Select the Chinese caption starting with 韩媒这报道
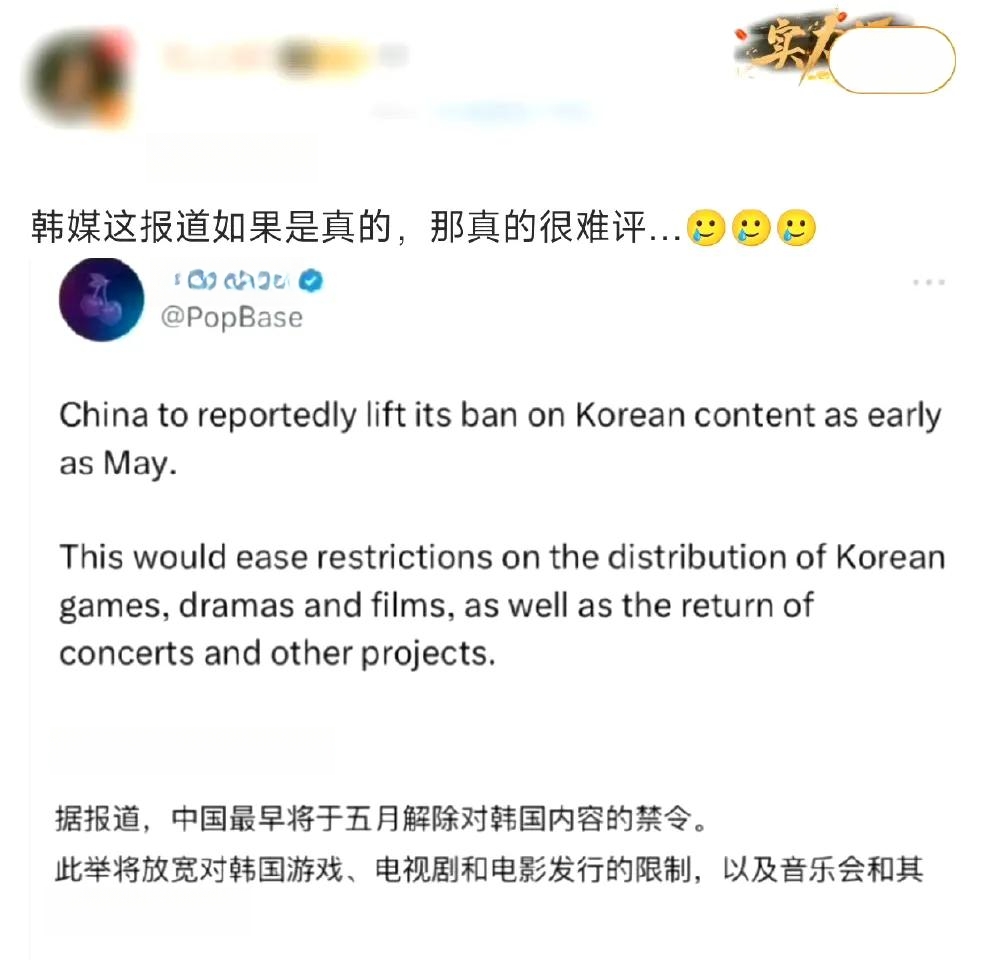985x960 pixels. pos(356,227)
